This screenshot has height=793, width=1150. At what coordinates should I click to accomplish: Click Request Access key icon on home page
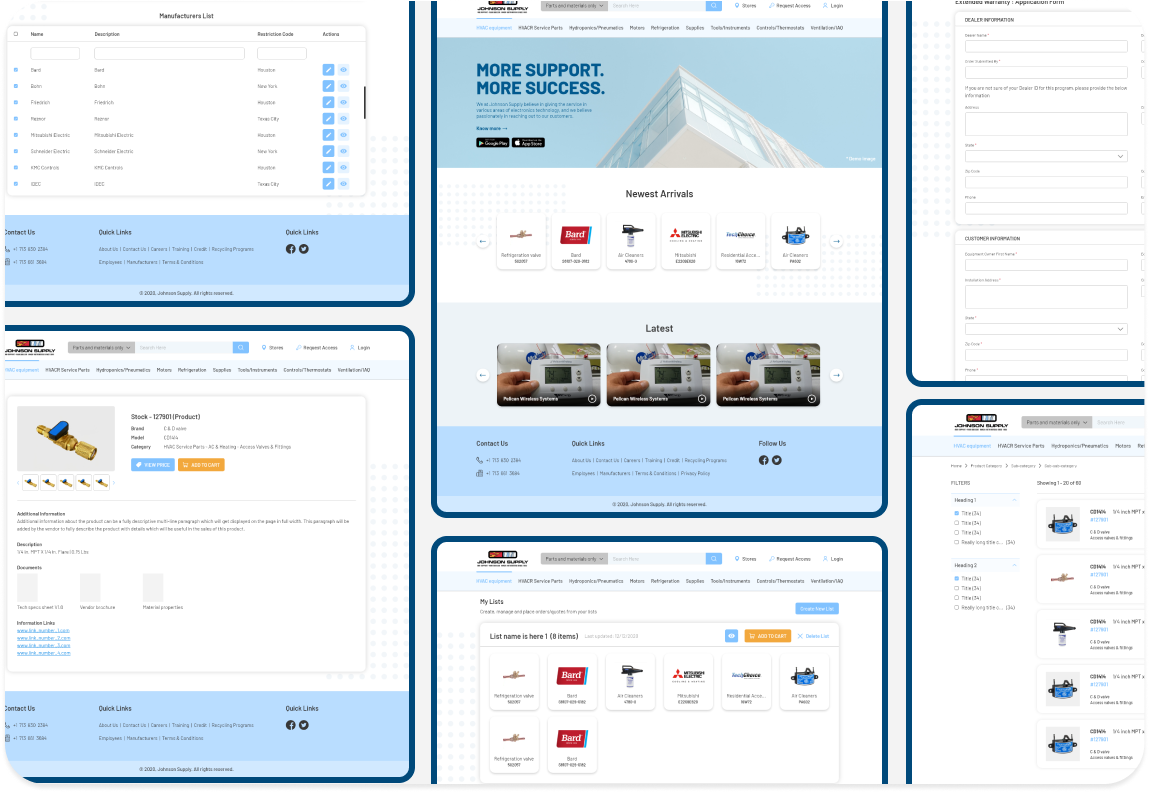click(772, 5)
